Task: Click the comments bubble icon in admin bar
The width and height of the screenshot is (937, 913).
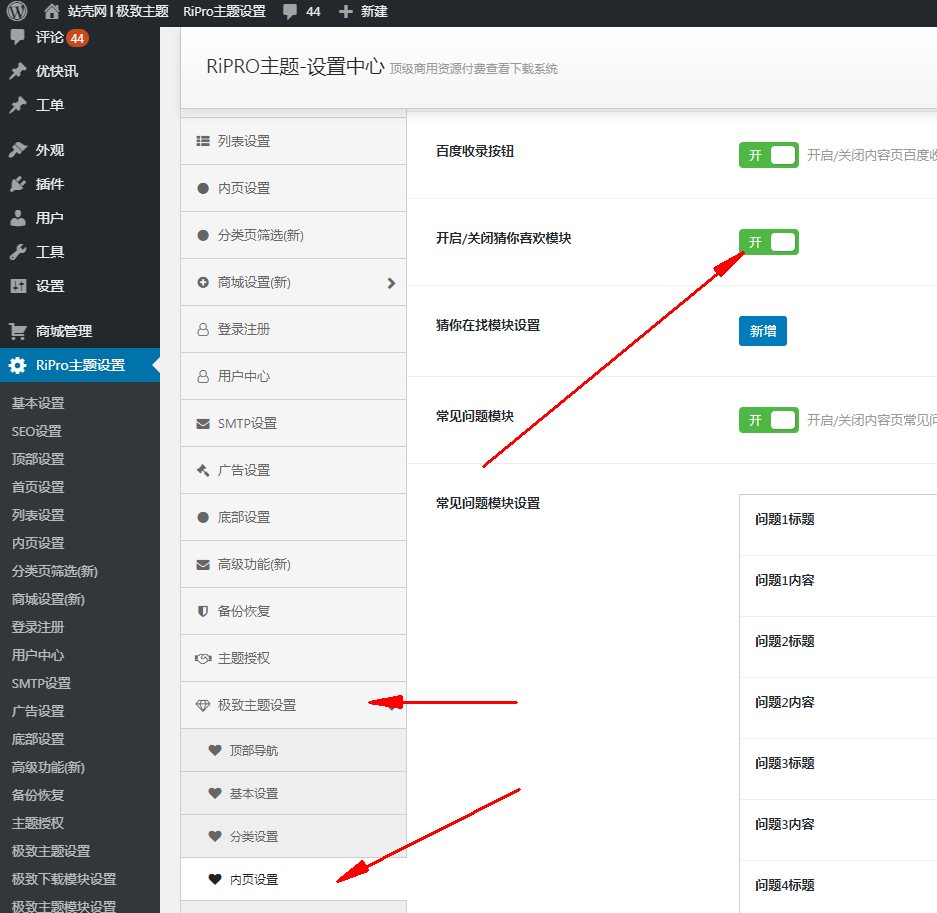Action: pos(290,12)
